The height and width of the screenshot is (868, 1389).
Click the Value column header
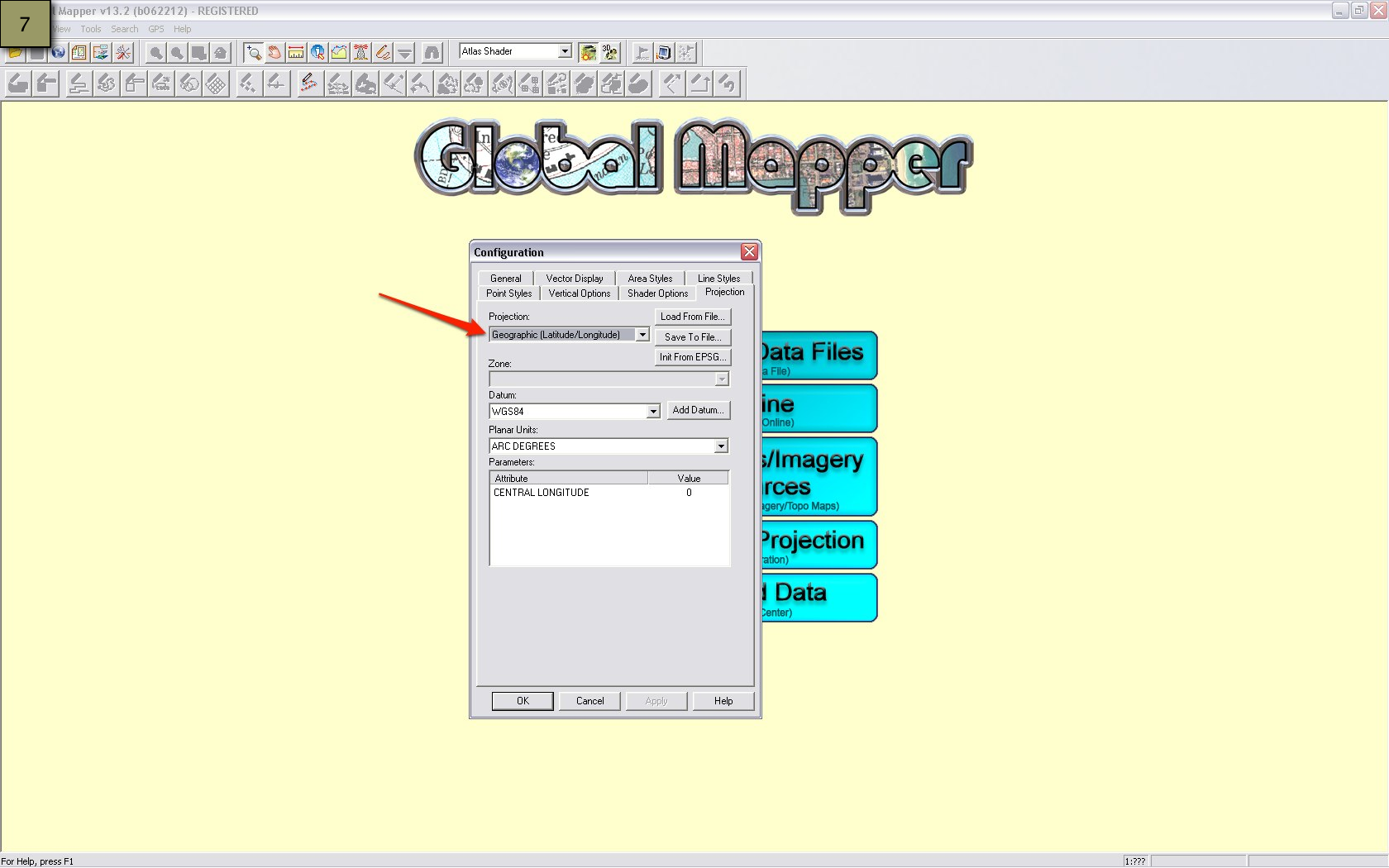[x=689, y=478]
